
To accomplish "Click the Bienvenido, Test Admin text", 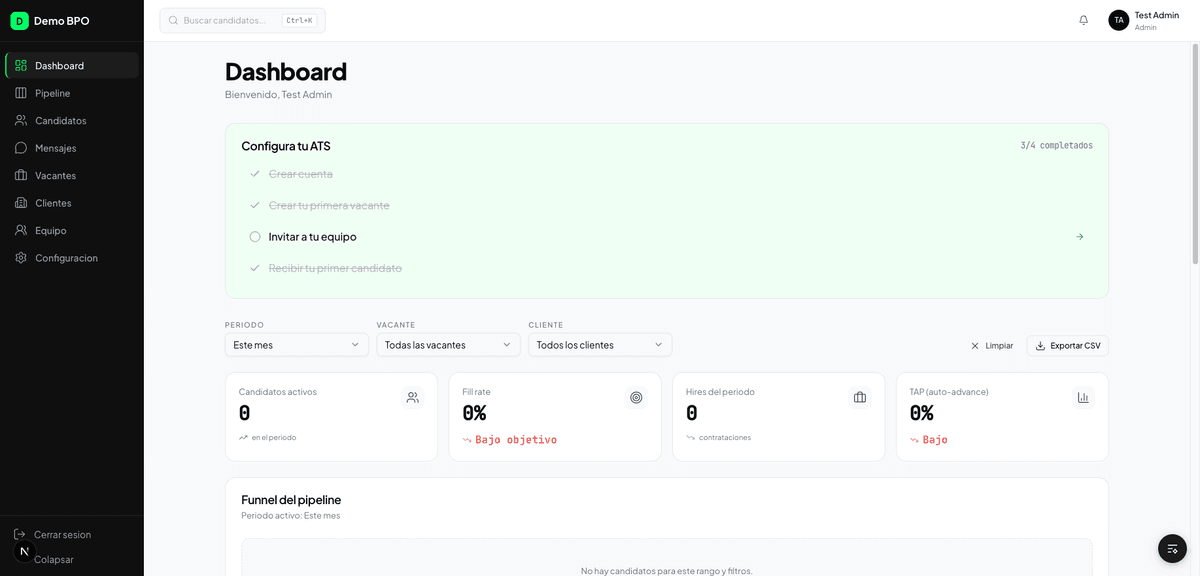I will (x=279, y=95).
